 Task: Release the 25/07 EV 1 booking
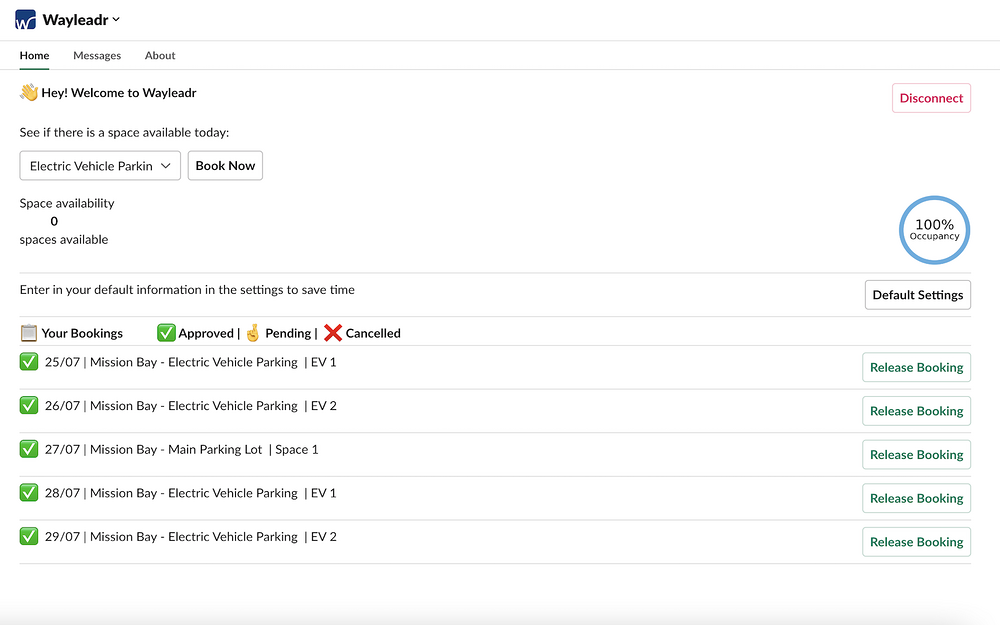916,367
